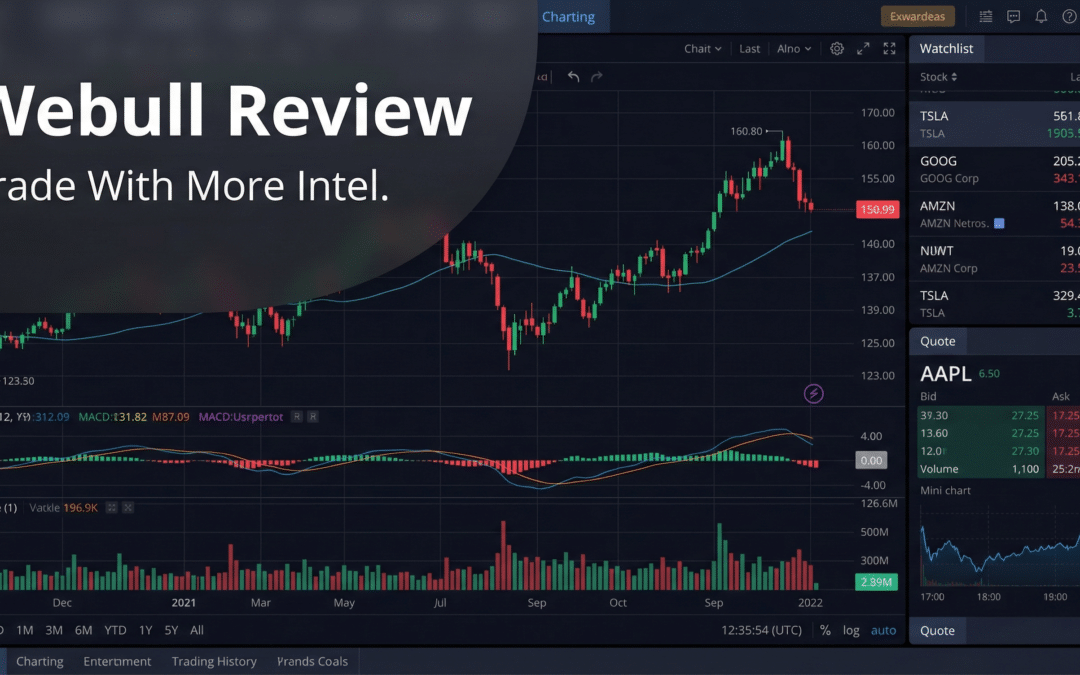Open the Prands Coals tab
Viewport: 1080px width, 675px height.
pyautogui.click(x=312, y=661)
